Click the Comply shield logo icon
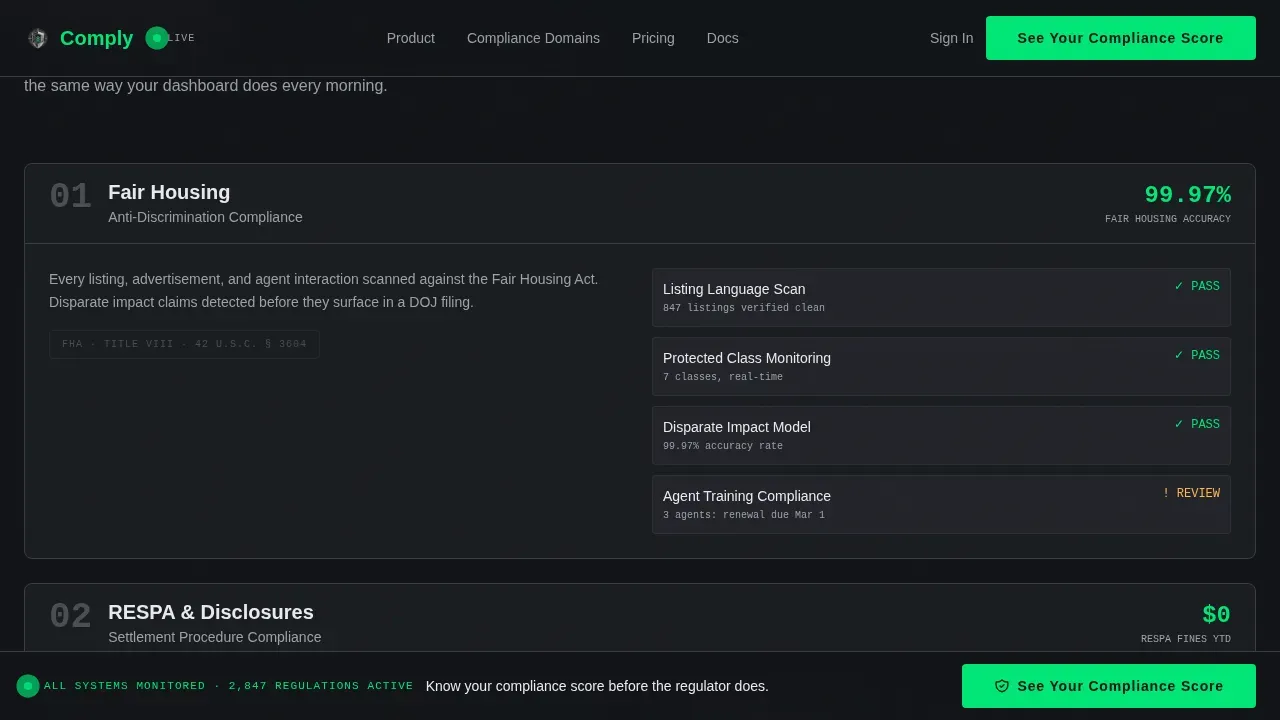Viewport: 1280px width, 720px height. [38, 38]
